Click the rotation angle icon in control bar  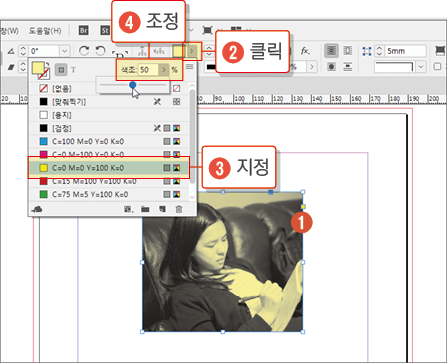pos(11,51)
